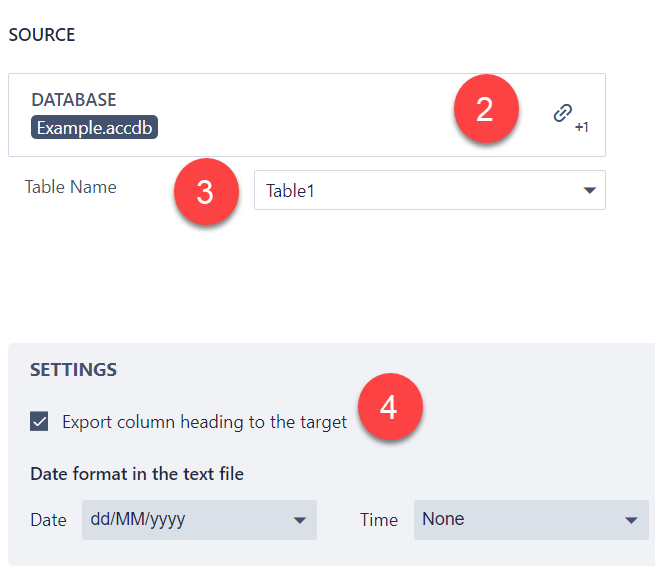Click the 'Date format in the text file' label
Image resolution: width=657 pixels, height=576 pixels.
pyautogui.click(x=137, y=474)
